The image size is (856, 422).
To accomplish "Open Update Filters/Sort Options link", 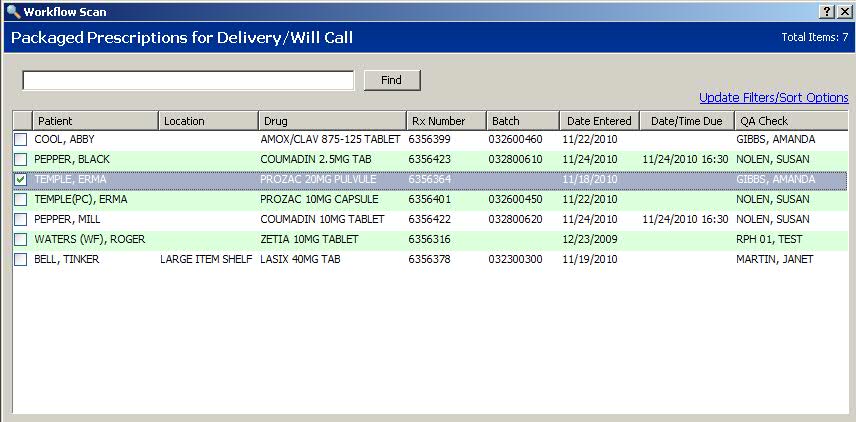I will click(x=773, y=97).
